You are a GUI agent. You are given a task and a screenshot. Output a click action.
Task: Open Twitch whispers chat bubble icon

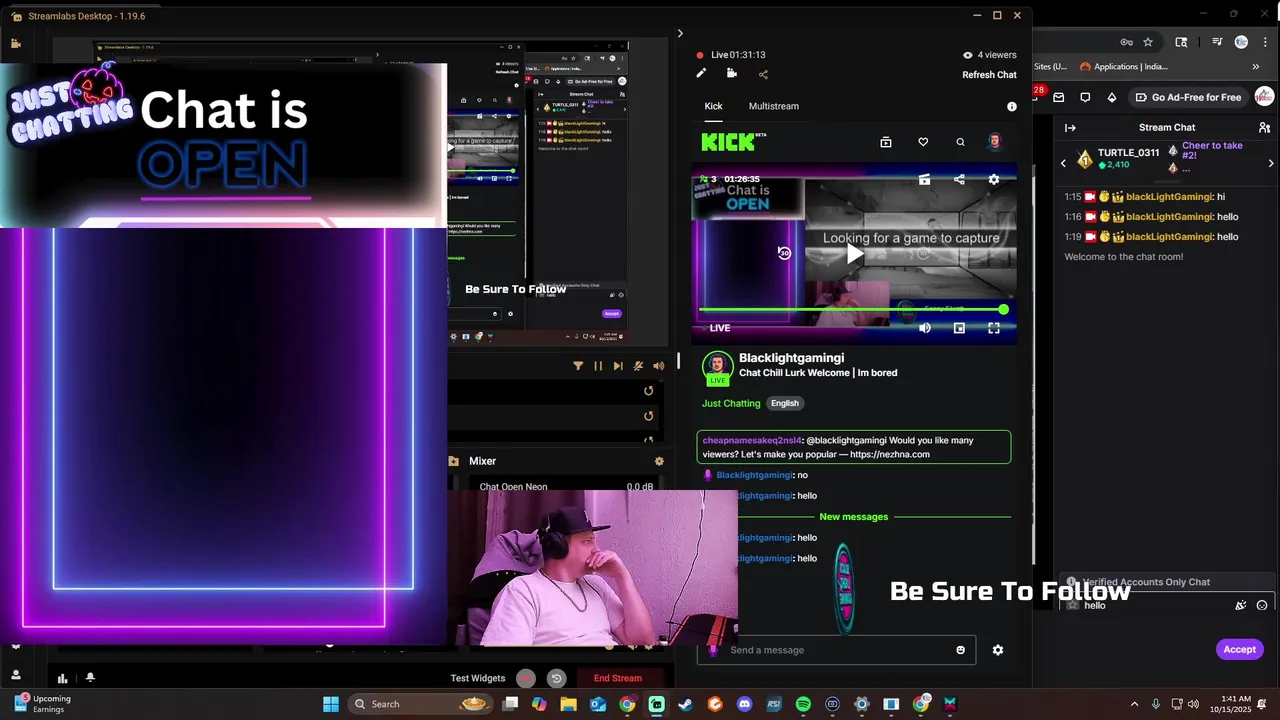[x=1085, y=97]
